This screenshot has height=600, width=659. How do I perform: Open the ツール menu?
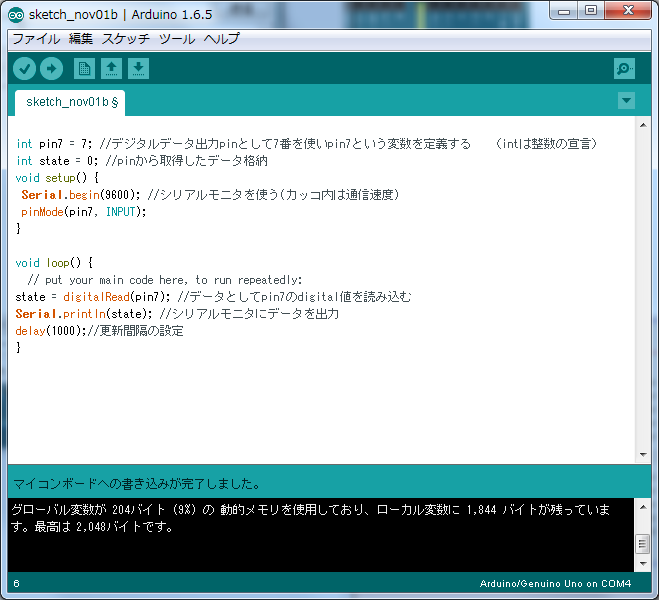tap(177, 39)
